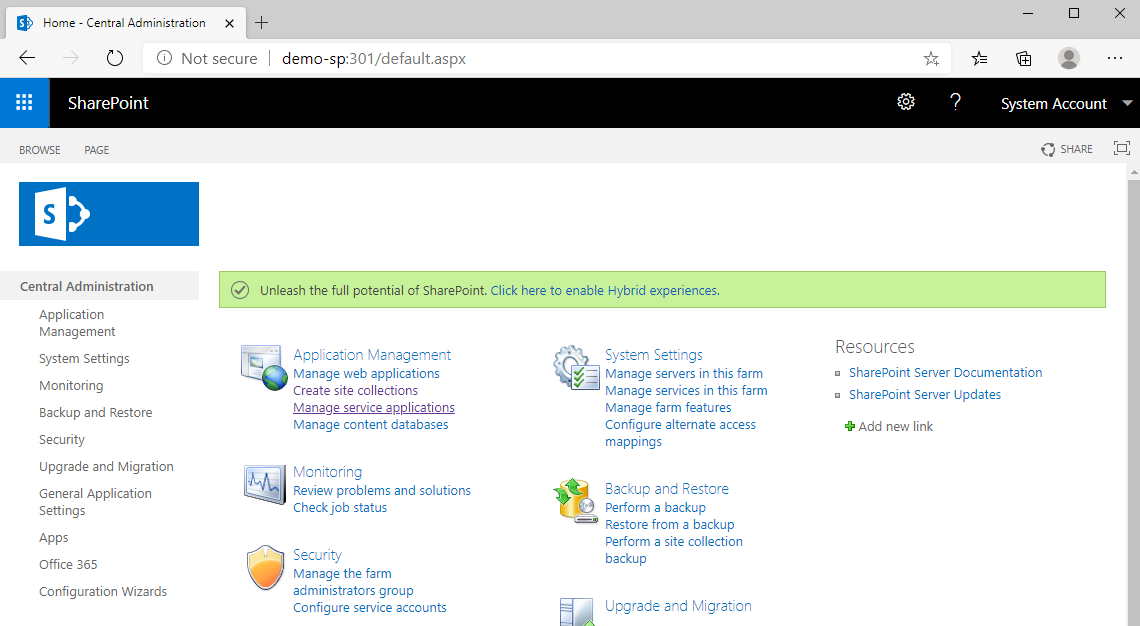Go back using the browser back arrow
1140x626 pixels.
27,58
